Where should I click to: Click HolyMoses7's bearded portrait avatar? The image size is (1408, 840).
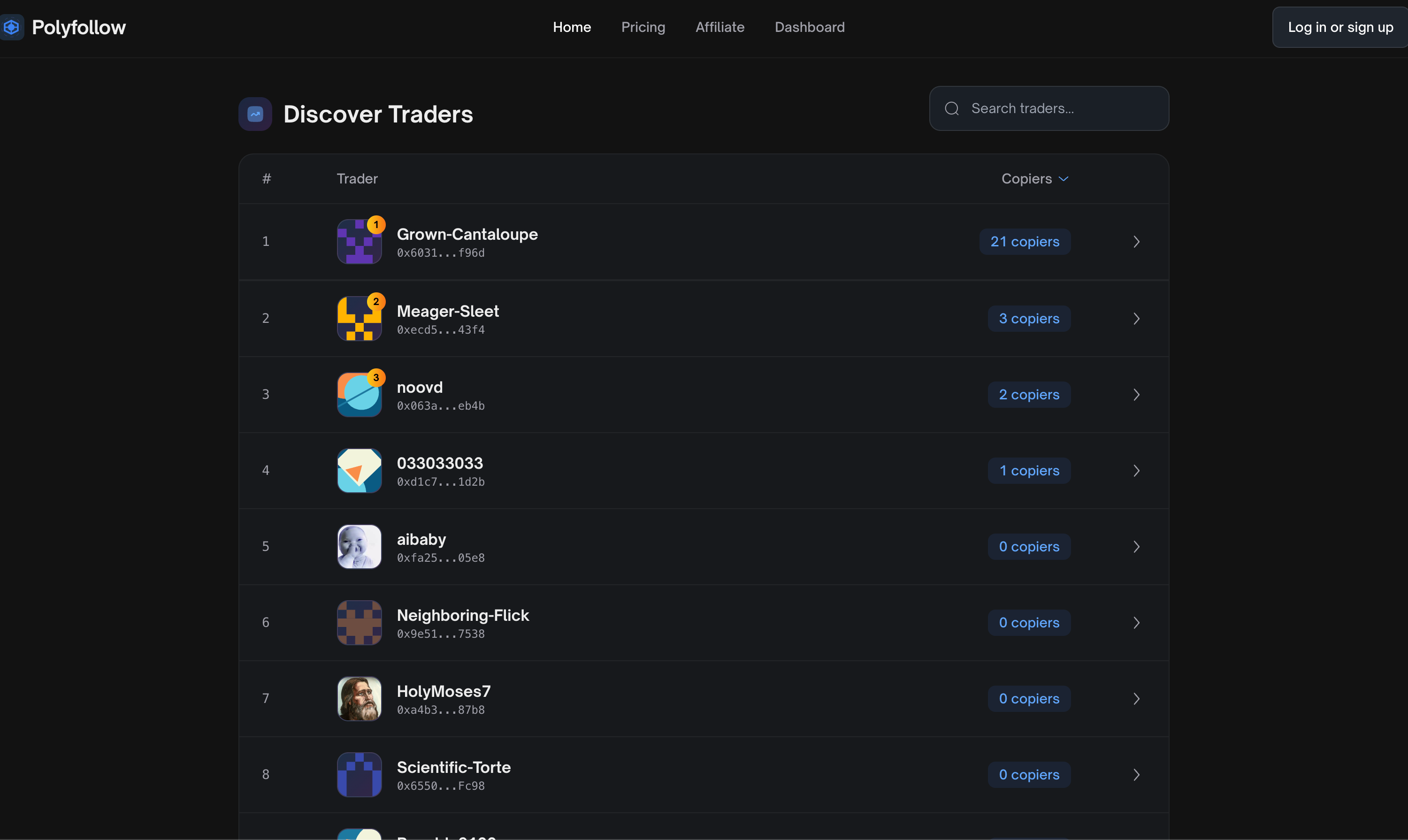pos(360,699)
